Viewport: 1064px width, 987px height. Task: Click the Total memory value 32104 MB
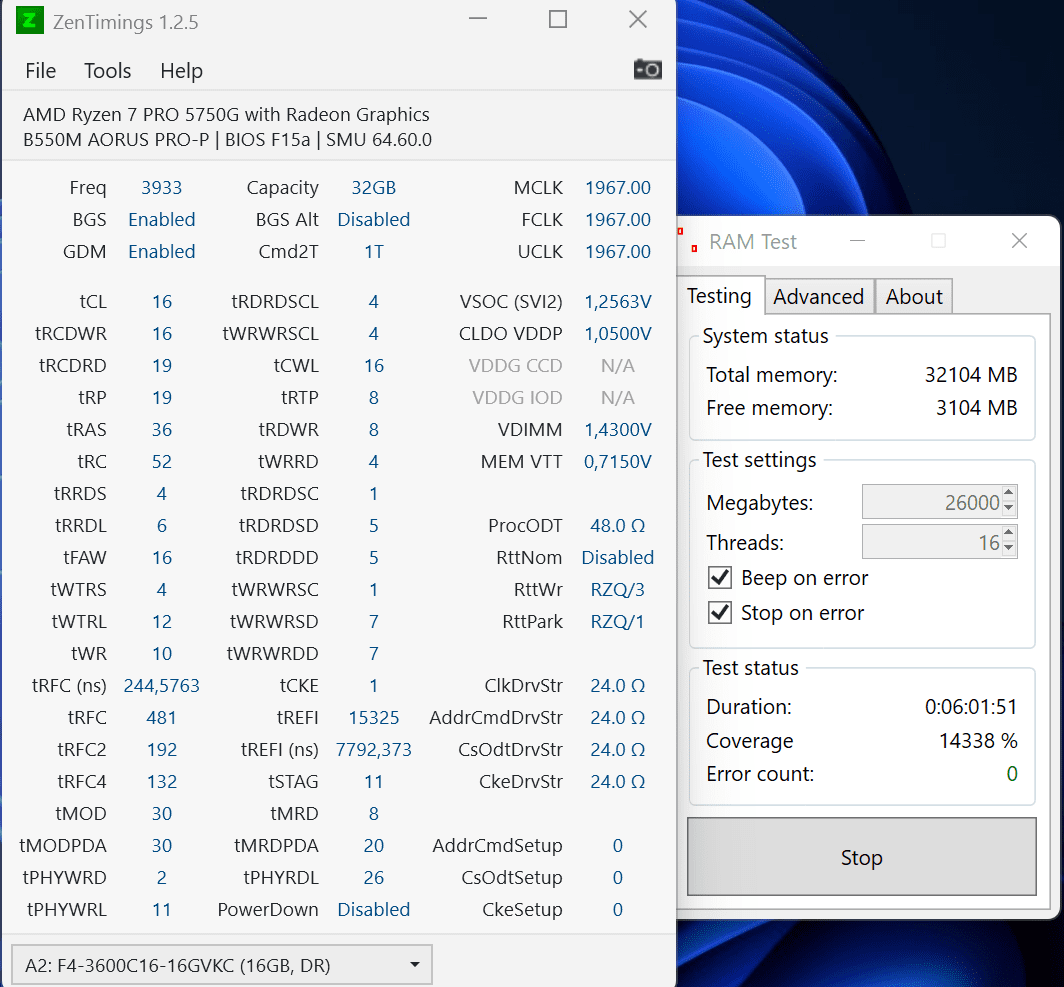[x=970, y=374]
